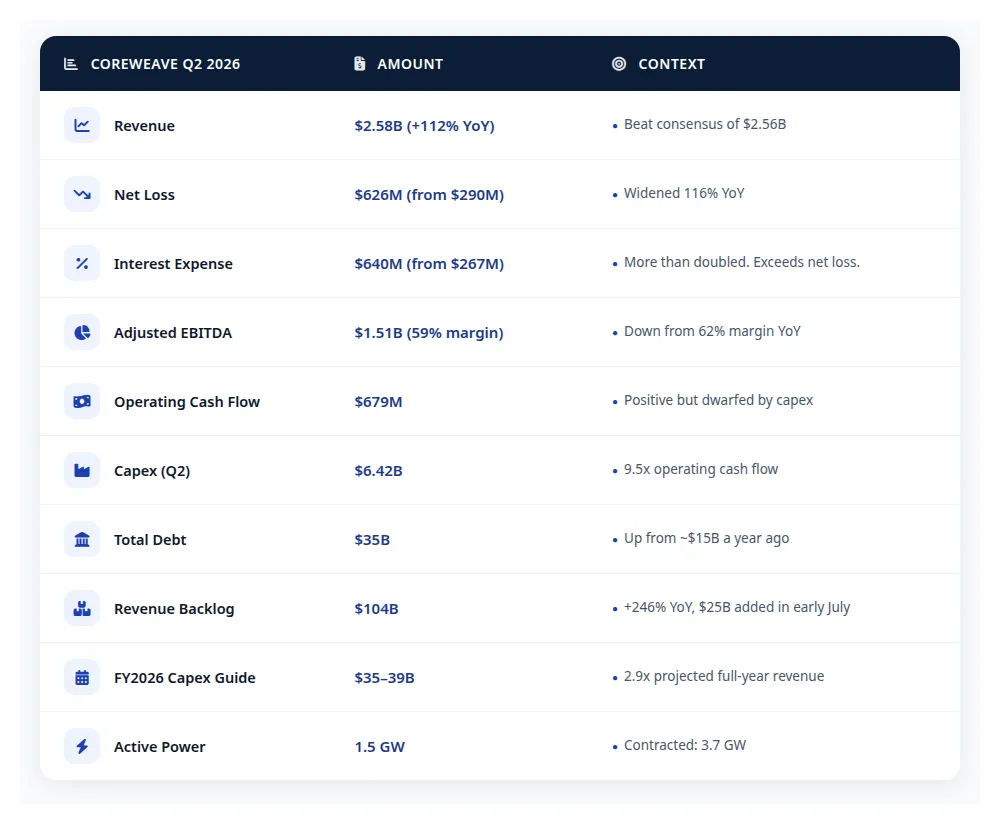The image size is (1000, 824).
Task: Click the Net Loss downward trend icon
Action: click(x=82, y=195)
